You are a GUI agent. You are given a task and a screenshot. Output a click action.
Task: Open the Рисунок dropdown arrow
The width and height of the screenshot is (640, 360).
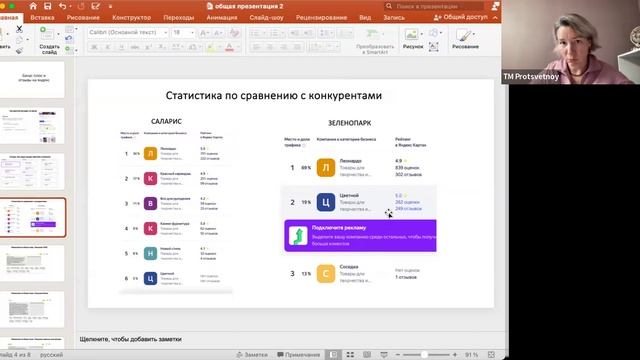(x=422, y=34)
